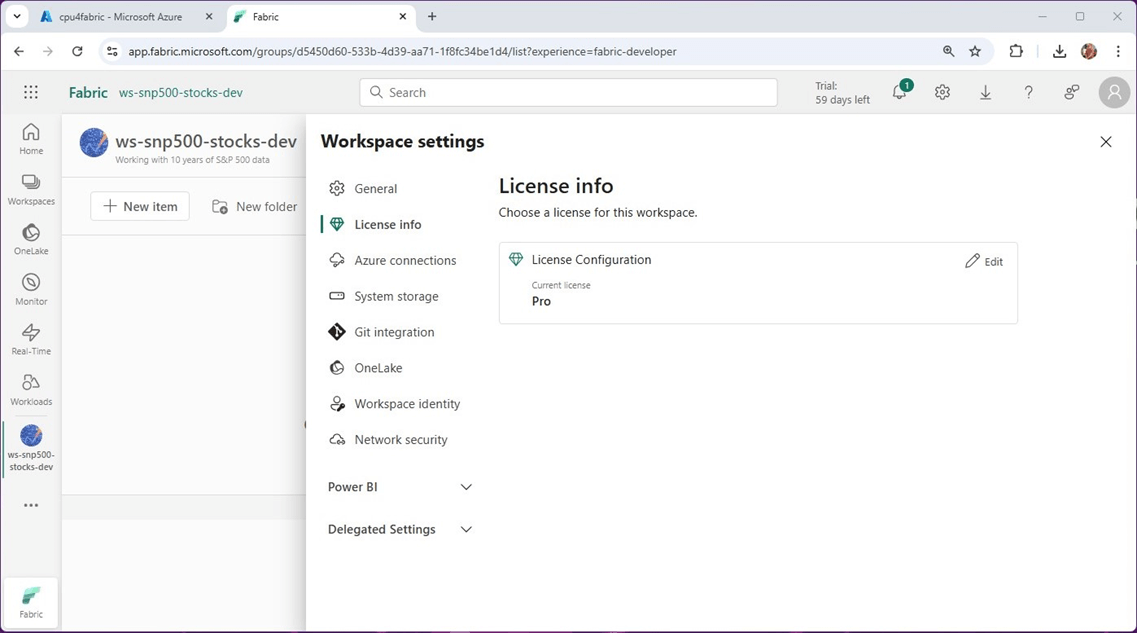Image resolution: width=1137 pixels, height=633 pixels.
Task: Click the workspace logo image beside ws-snp500-stocks-dev
Action: [94, 142]
